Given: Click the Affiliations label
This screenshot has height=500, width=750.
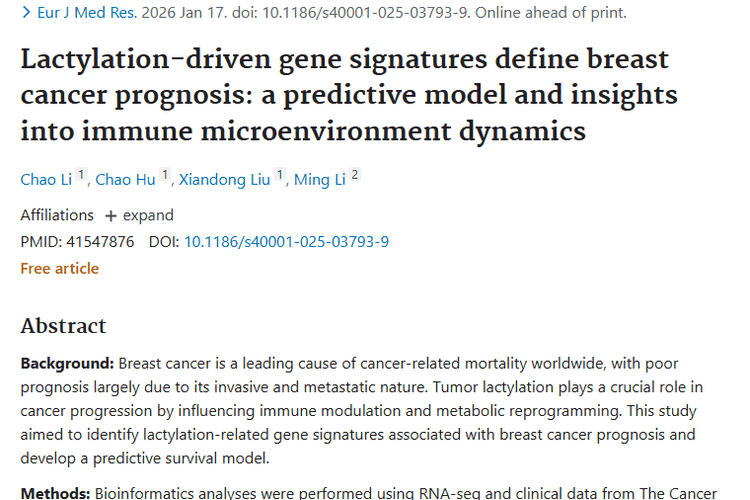Looking at the screenshot, I should point(57,215).
